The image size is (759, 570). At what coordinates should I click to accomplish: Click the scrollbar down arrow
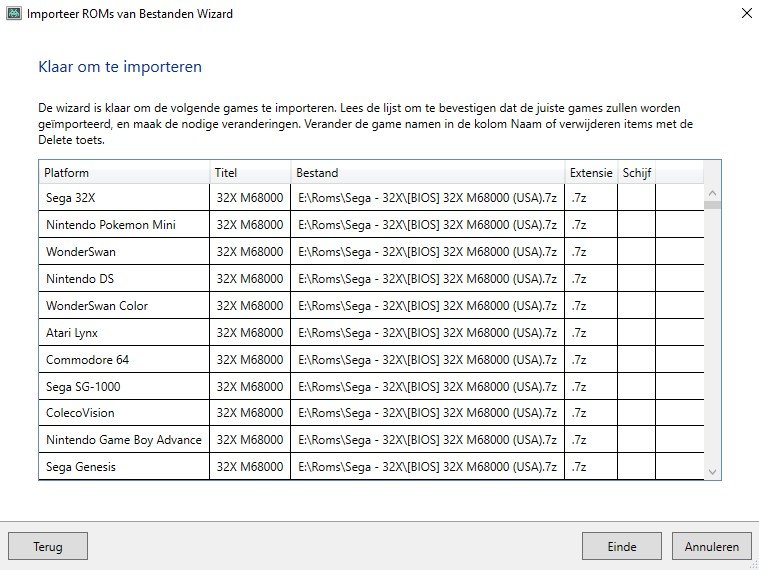712,472
